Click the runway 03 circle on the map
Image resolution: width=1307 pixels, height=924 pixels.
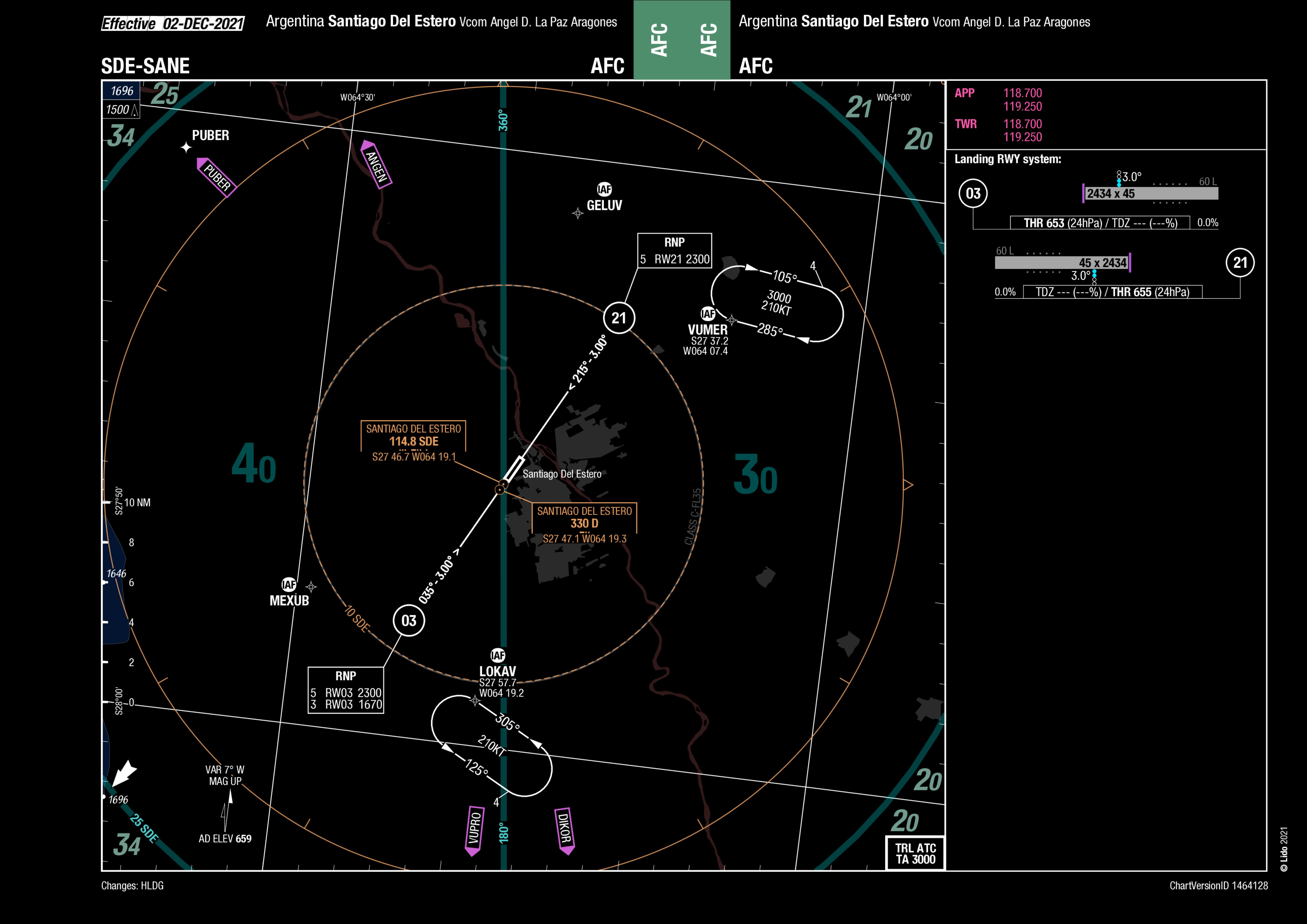(409, 621)
